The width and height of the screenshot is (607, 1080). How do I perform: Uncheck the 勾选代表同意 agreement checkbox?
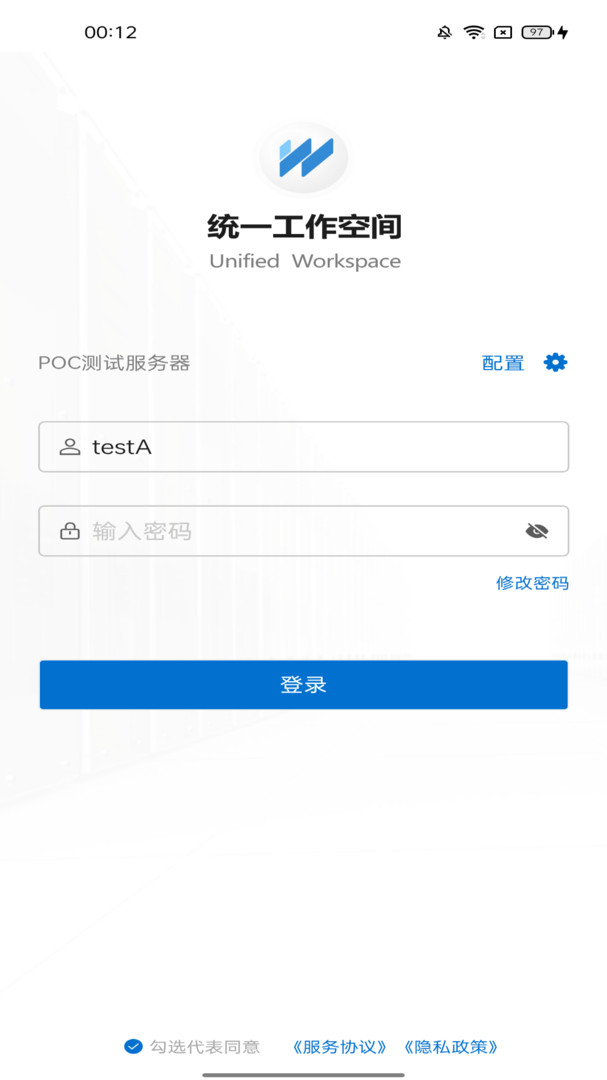pos(133,1047)
